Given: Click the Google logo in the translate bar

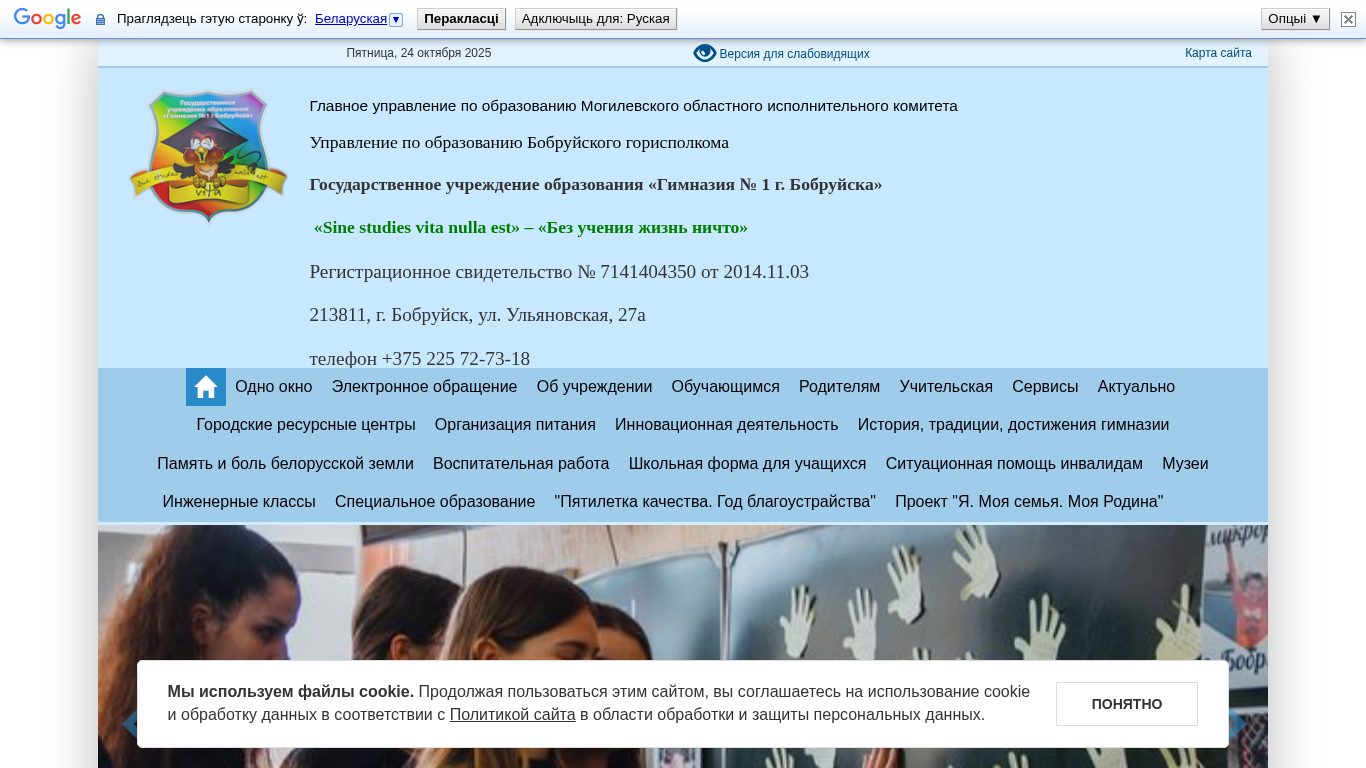Looking at the screenshot, I should [x=47, y=19].
